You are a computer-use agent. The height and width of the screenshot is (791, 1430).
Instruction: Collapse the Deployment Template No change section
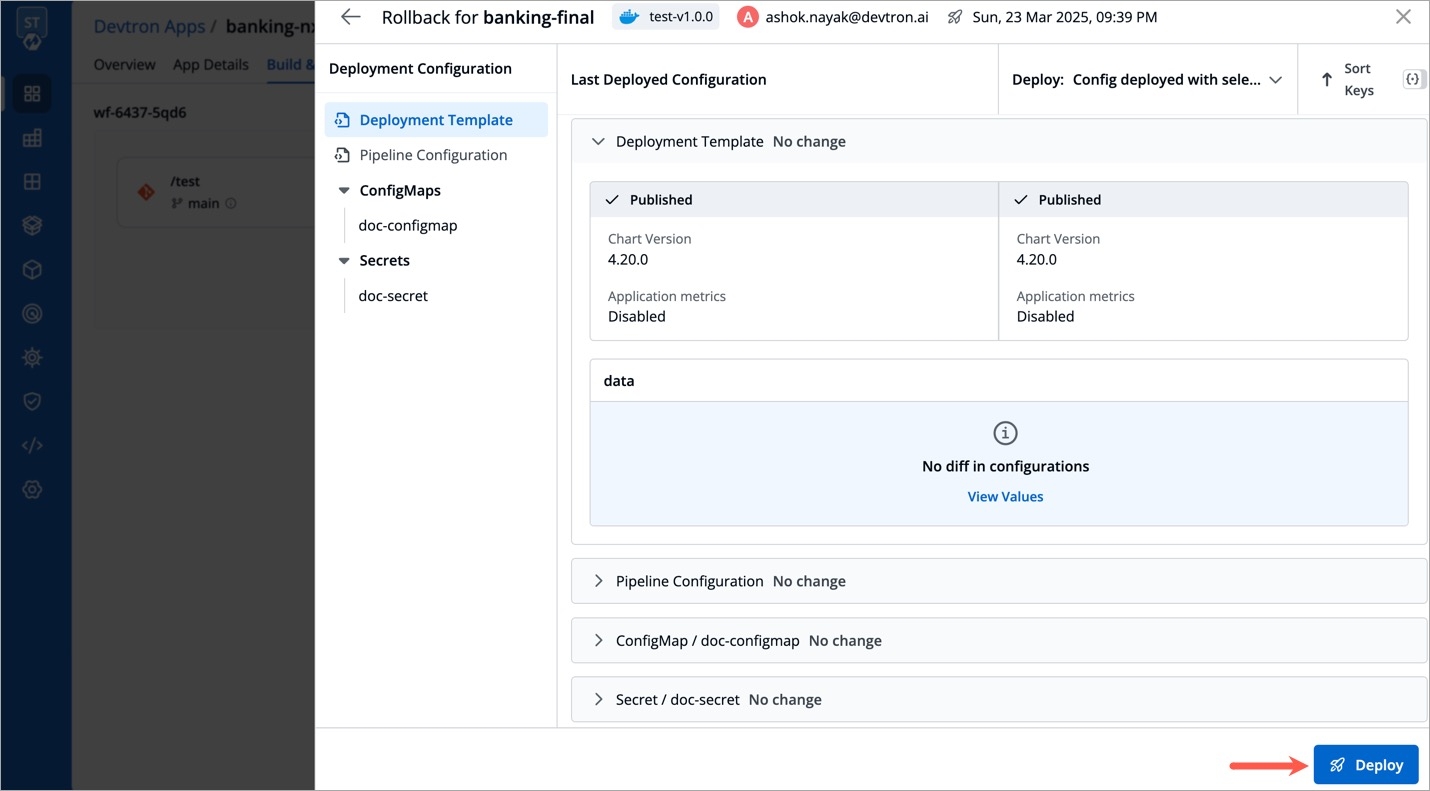(998, 142)
